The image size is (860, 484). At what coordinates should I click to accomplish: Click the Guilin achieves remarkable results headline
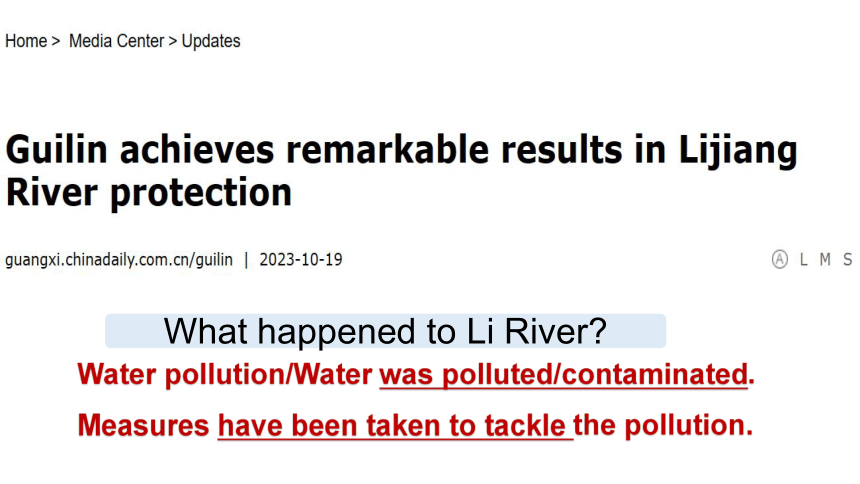coord(401,171)
